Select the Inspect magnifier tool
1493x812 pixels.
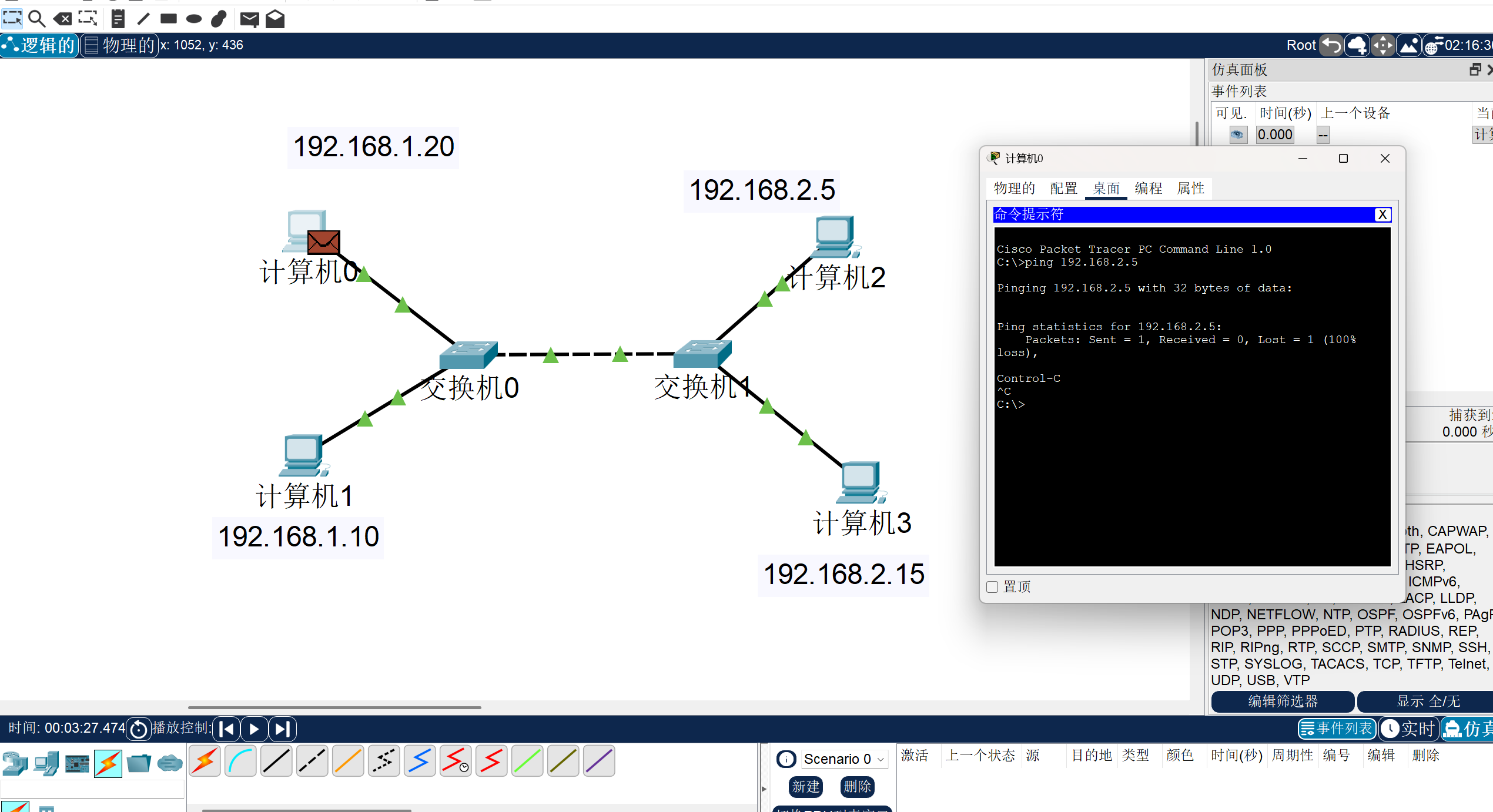tap(37, 19)
